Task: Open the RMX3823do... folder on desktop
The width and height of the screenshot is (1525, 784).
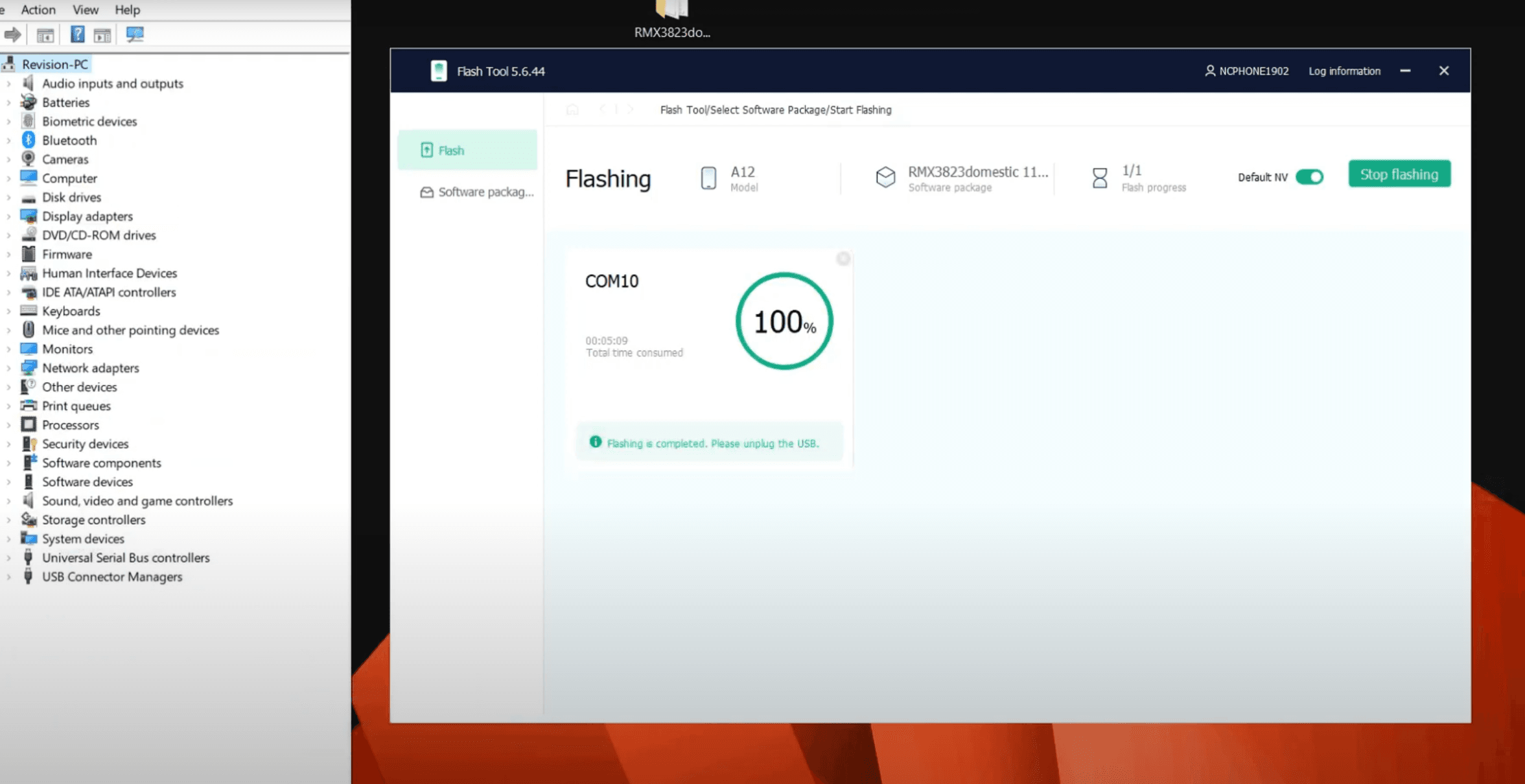Action: click(x=672, y=19)
